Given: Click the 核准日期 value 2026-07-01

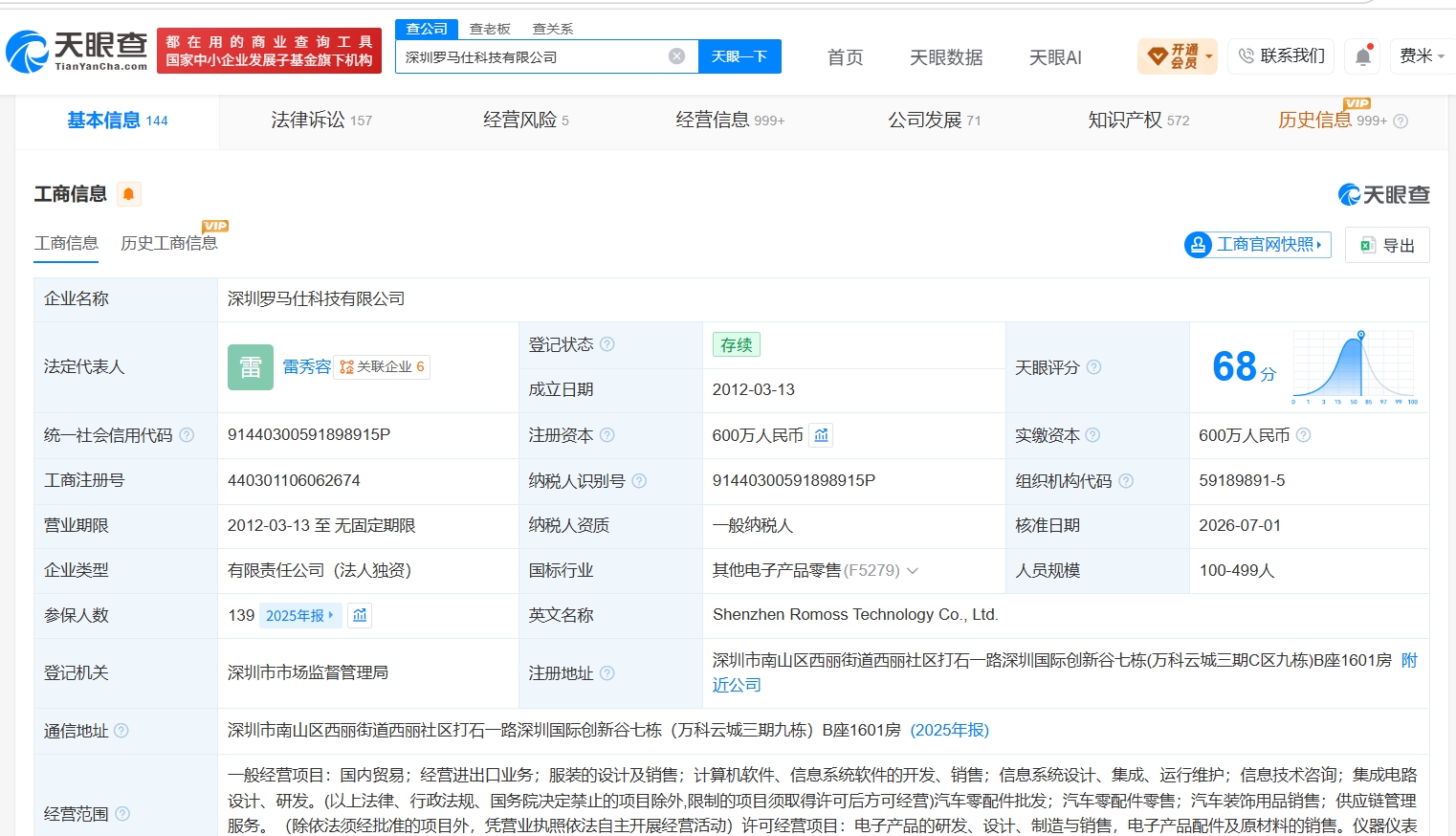Looking at the screenshot, I should click(x=1240, y=526).
